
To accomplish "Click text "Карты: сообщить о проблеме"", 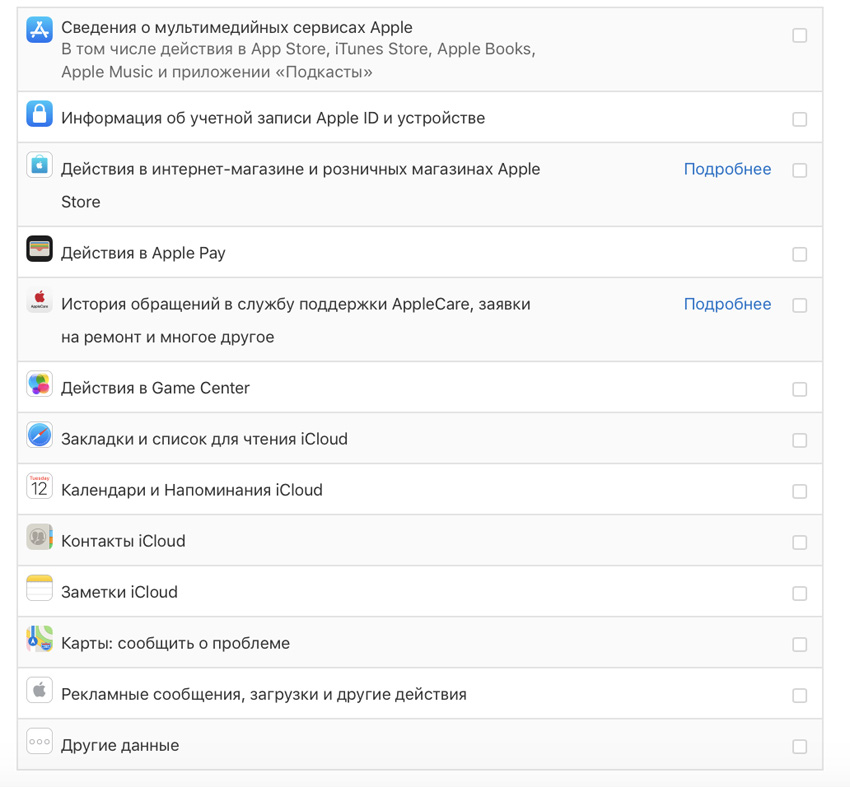I will (x=176, y=643).
